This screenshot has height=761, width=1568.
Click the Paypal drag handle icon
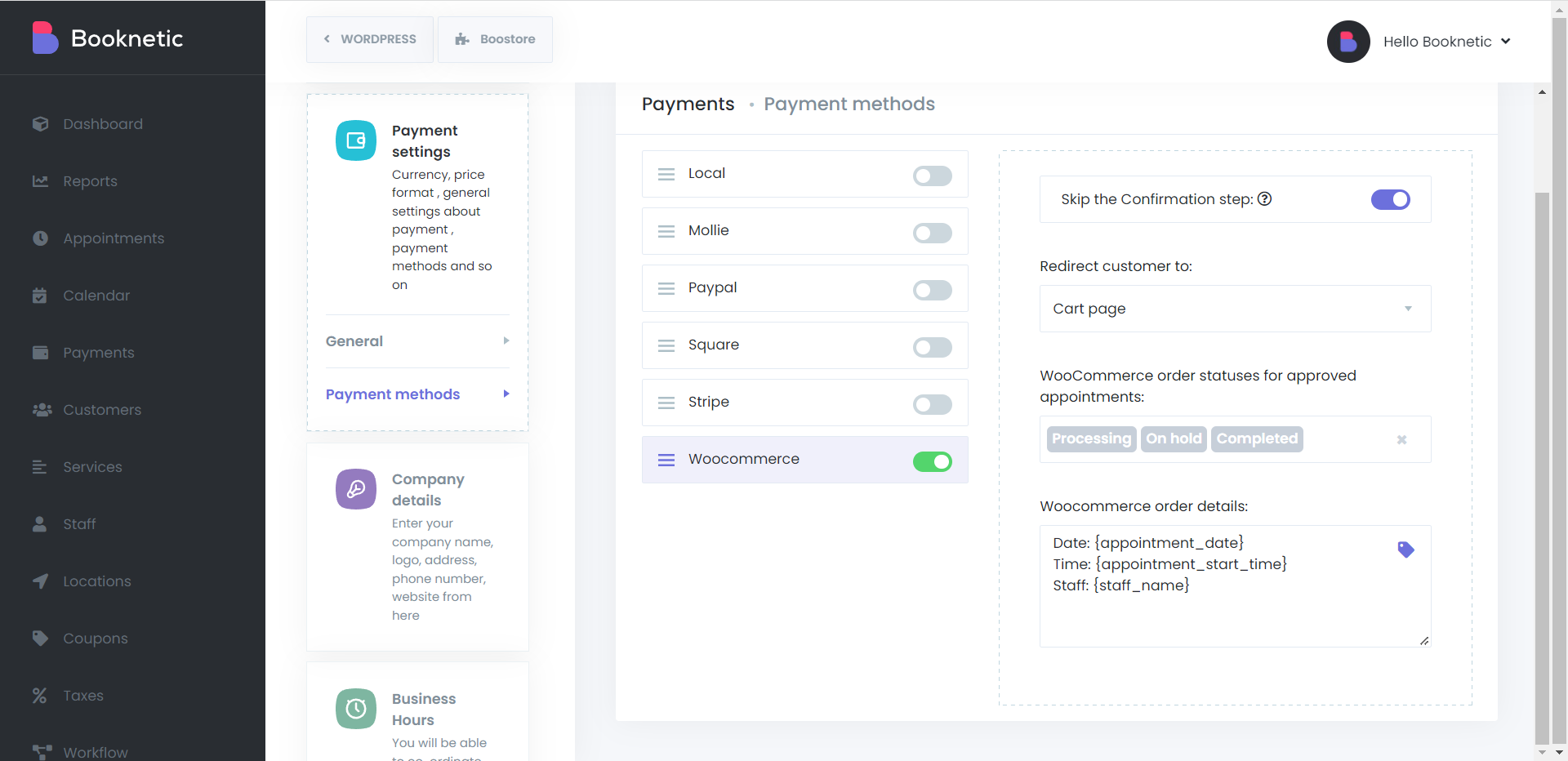[x=666, y=288]
